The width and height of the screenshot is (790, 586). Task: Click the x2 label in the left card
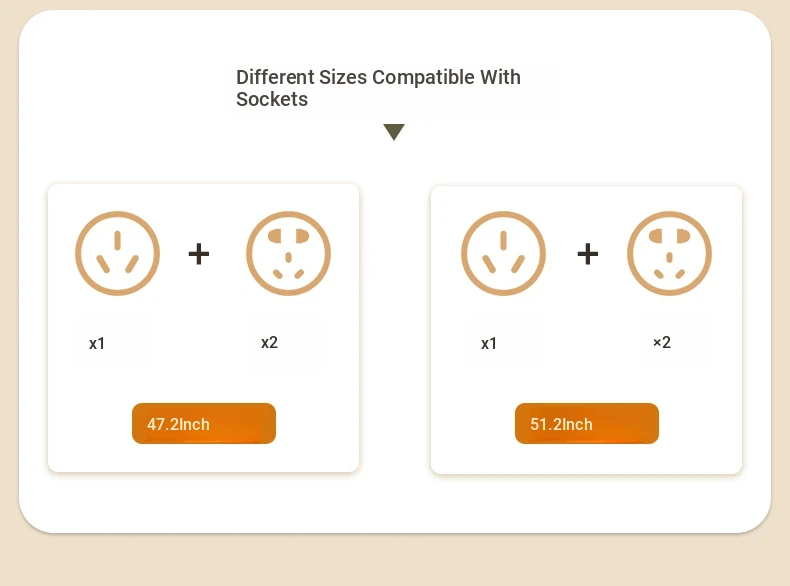tap(269, 343)
